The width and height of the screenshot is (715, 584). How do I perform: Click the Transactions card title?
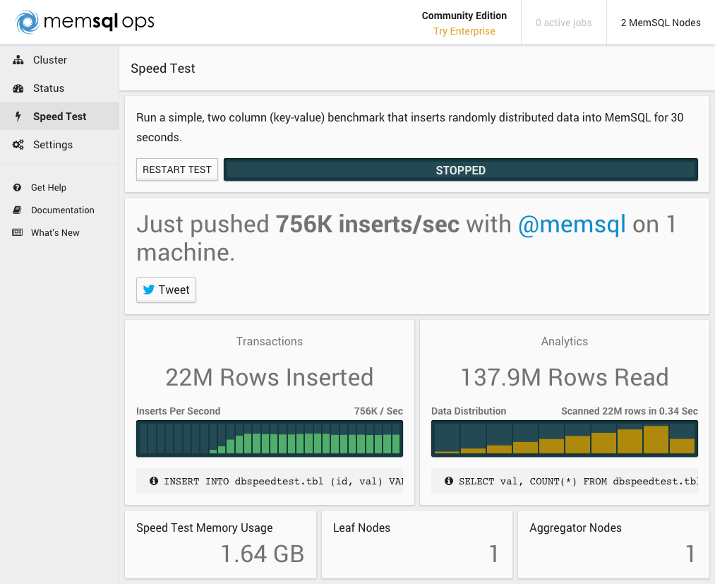(x=269, y=341)
